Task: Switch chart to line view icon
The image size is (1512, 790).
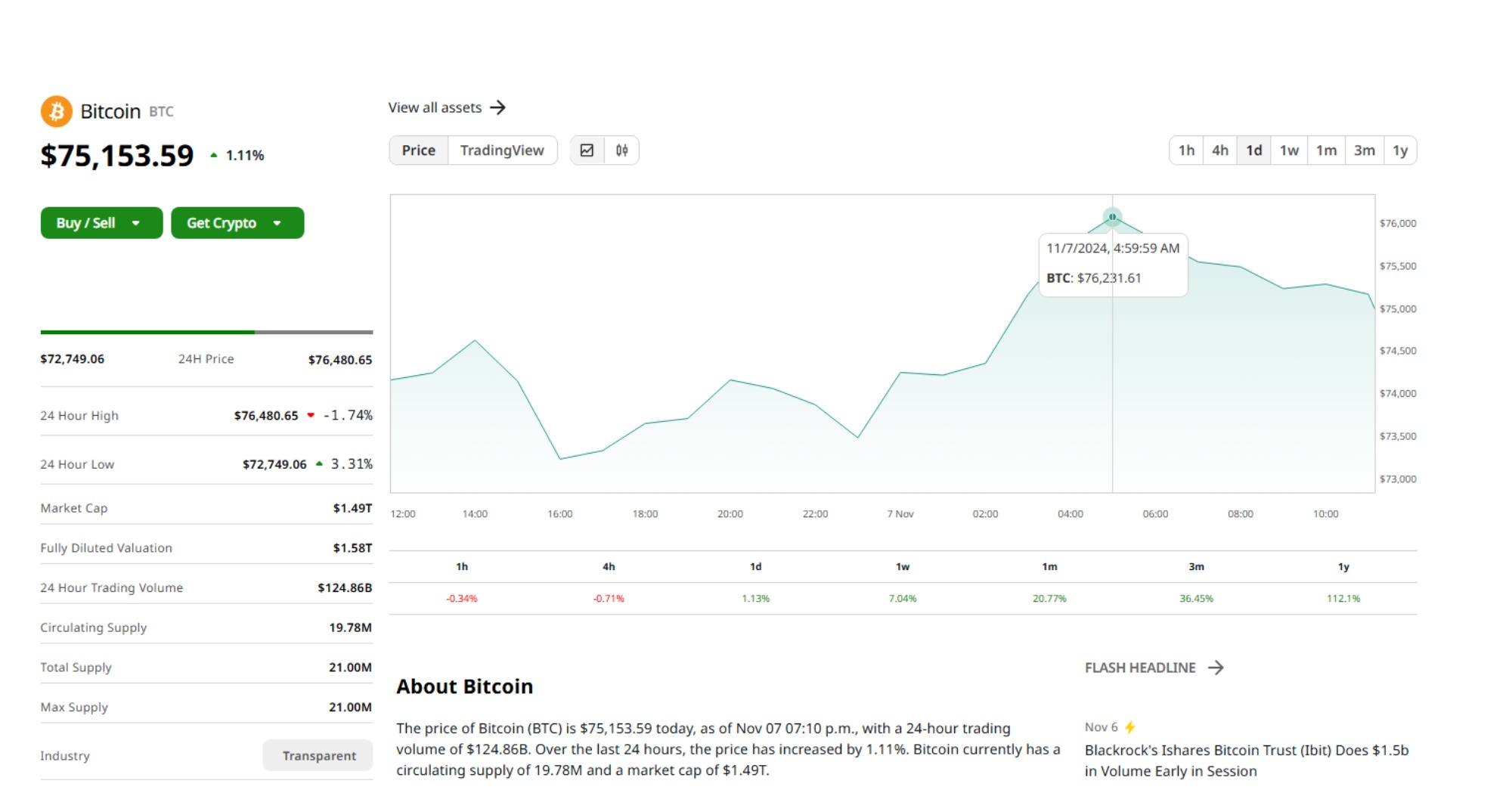Action: coord(587,150)
